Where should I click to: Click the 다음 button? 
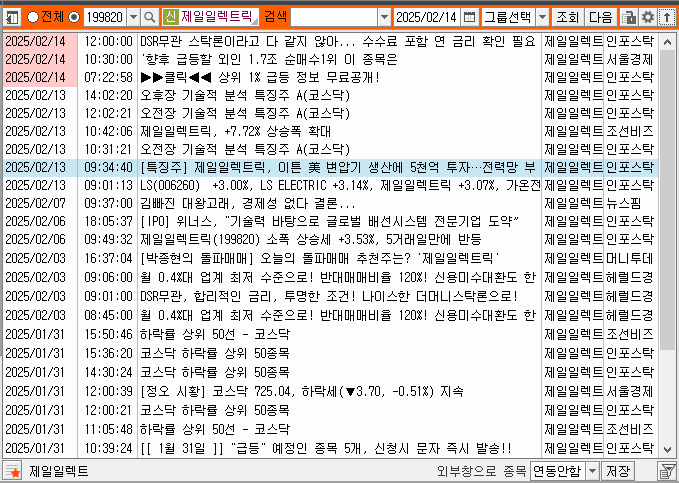point(601,17)
